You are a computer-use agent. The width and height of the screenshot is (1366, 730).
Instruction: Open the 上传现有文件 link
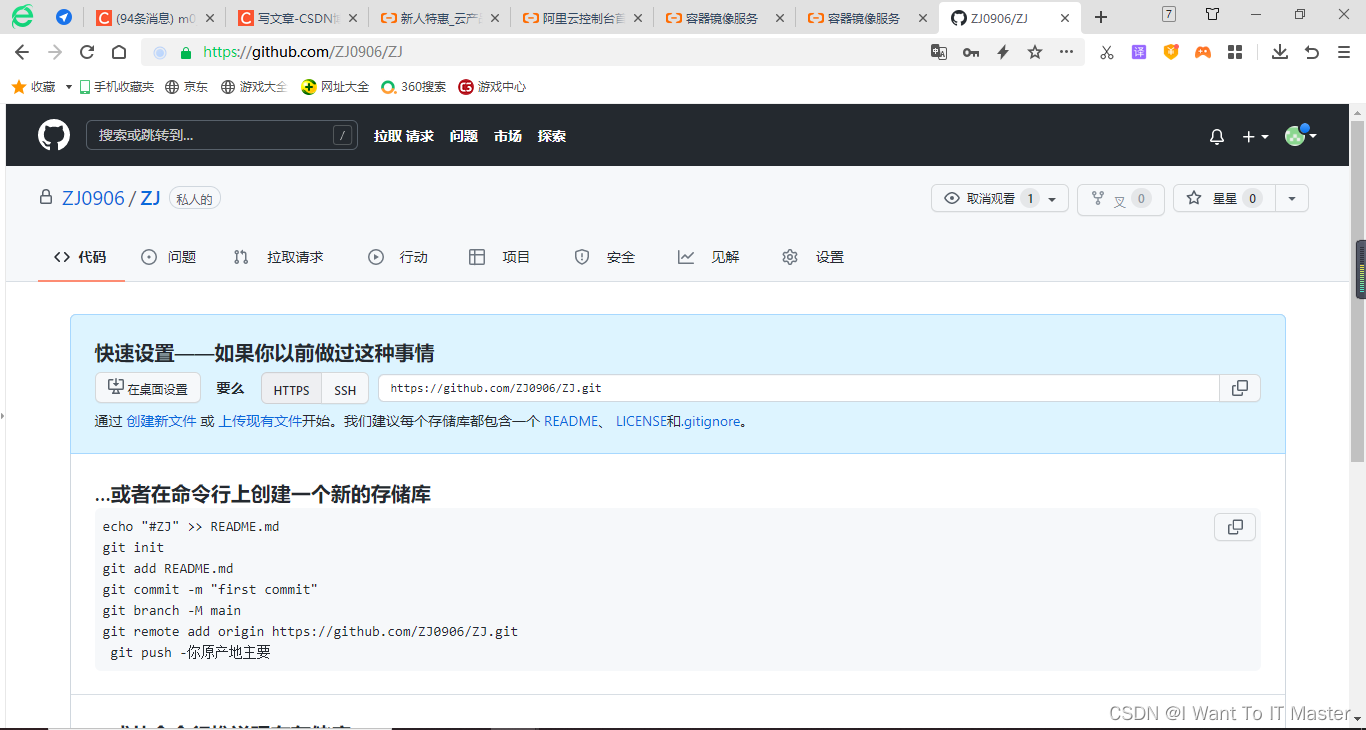click(x=260, y=422)
